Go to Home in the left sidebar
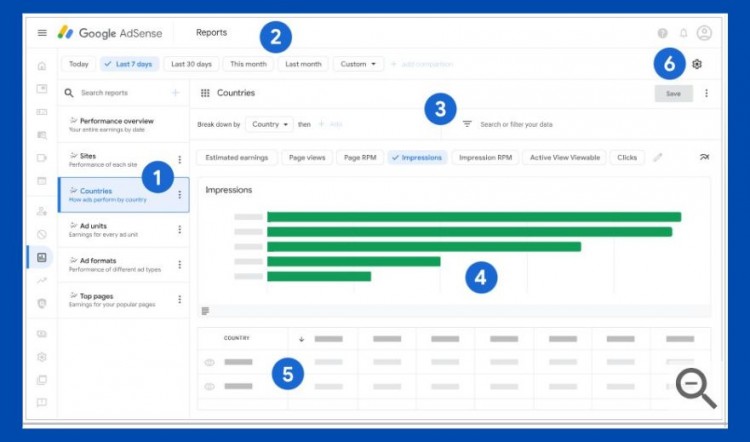The width and height of the screenshot is (750, 442). tap(42, 66)
